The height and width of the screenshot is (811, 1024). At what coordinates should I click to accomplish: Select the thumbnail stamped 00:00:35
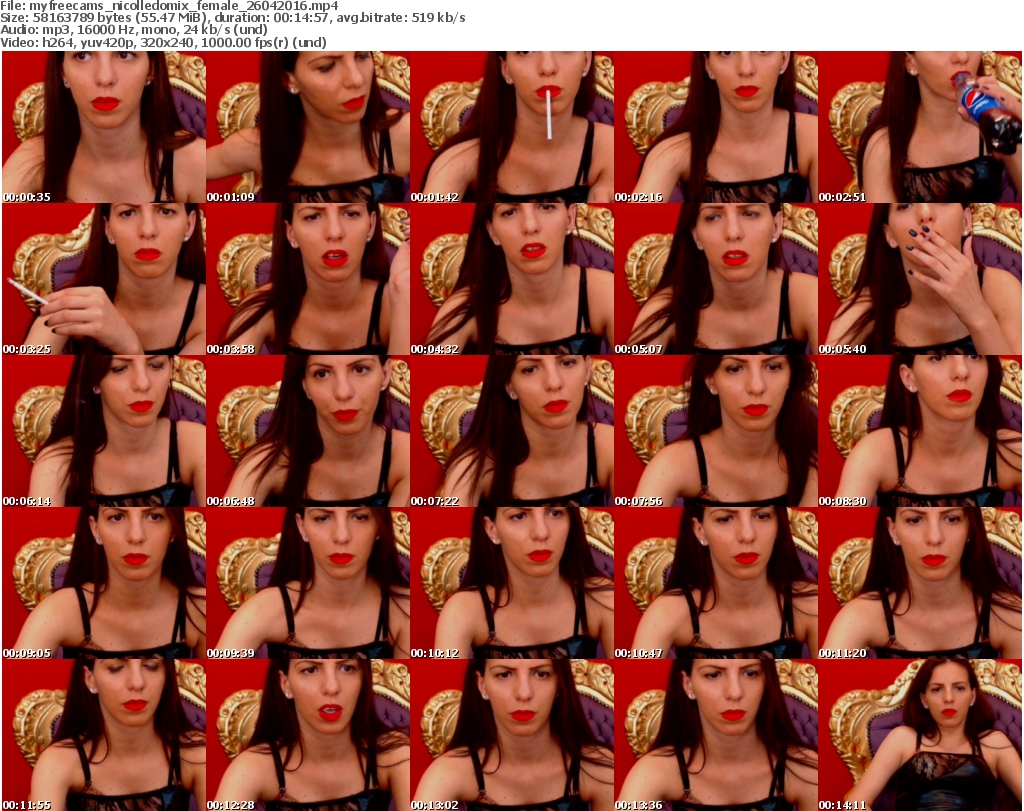pos(104,127)
